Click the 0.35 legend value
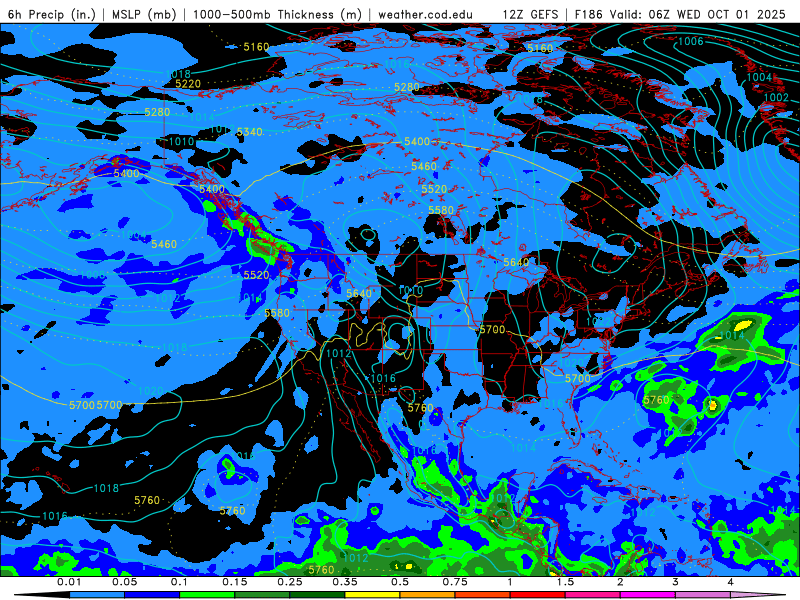 point(345,582)
